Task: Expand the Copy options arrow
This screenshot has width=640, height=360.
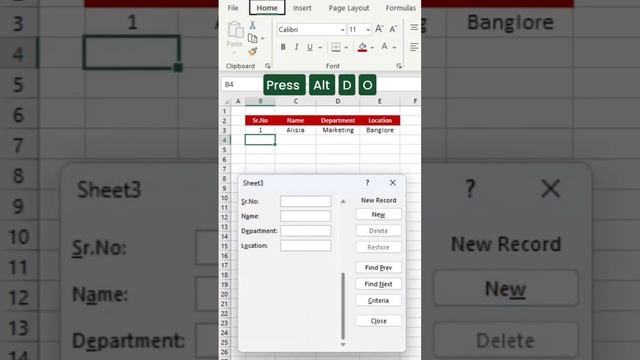Action: point(262,39)
